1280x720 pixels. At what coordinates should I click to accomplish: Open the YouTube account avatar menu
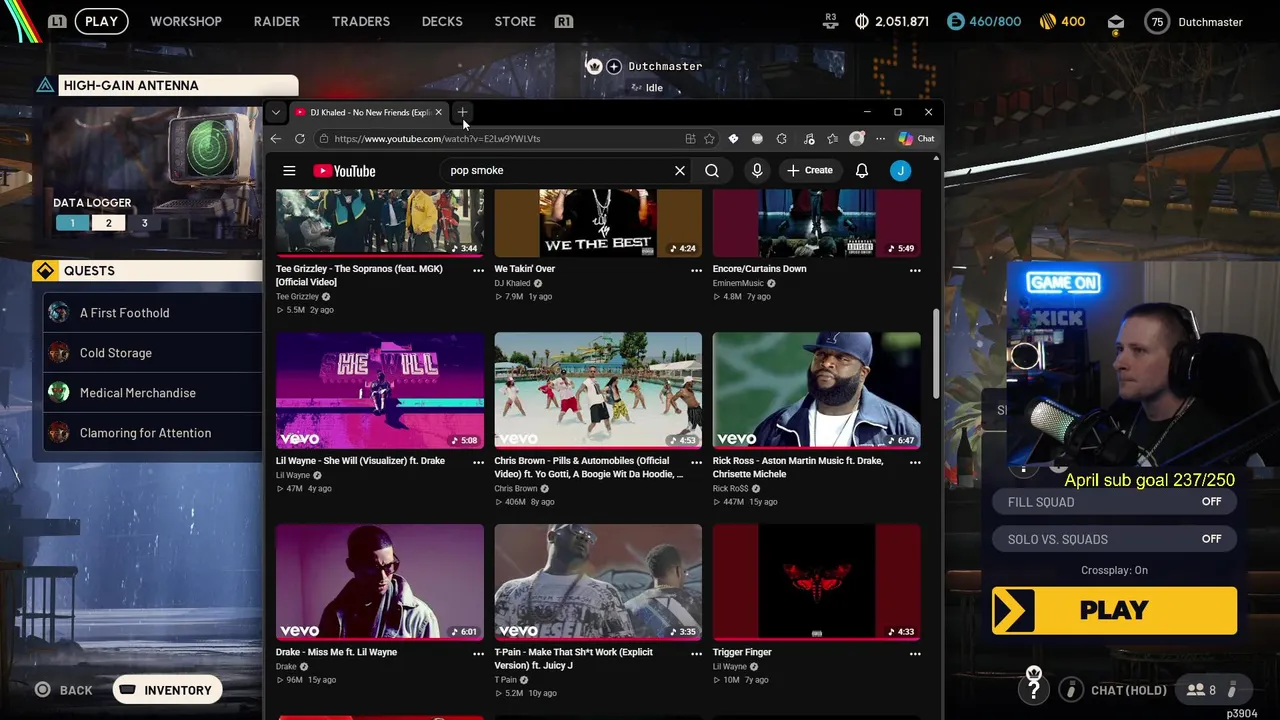900,171
